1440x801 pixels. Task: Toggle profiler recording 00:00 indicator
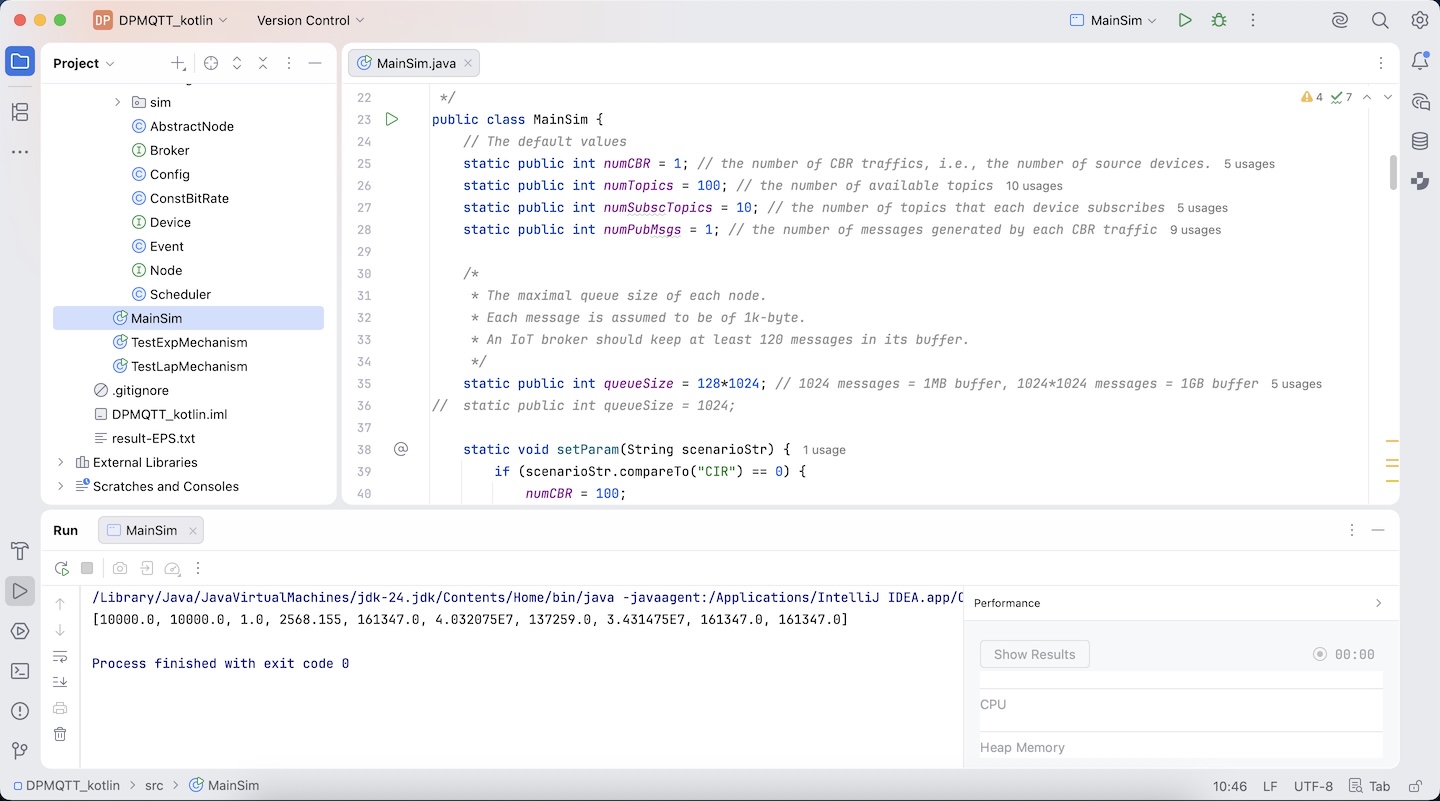(1344, 654)
